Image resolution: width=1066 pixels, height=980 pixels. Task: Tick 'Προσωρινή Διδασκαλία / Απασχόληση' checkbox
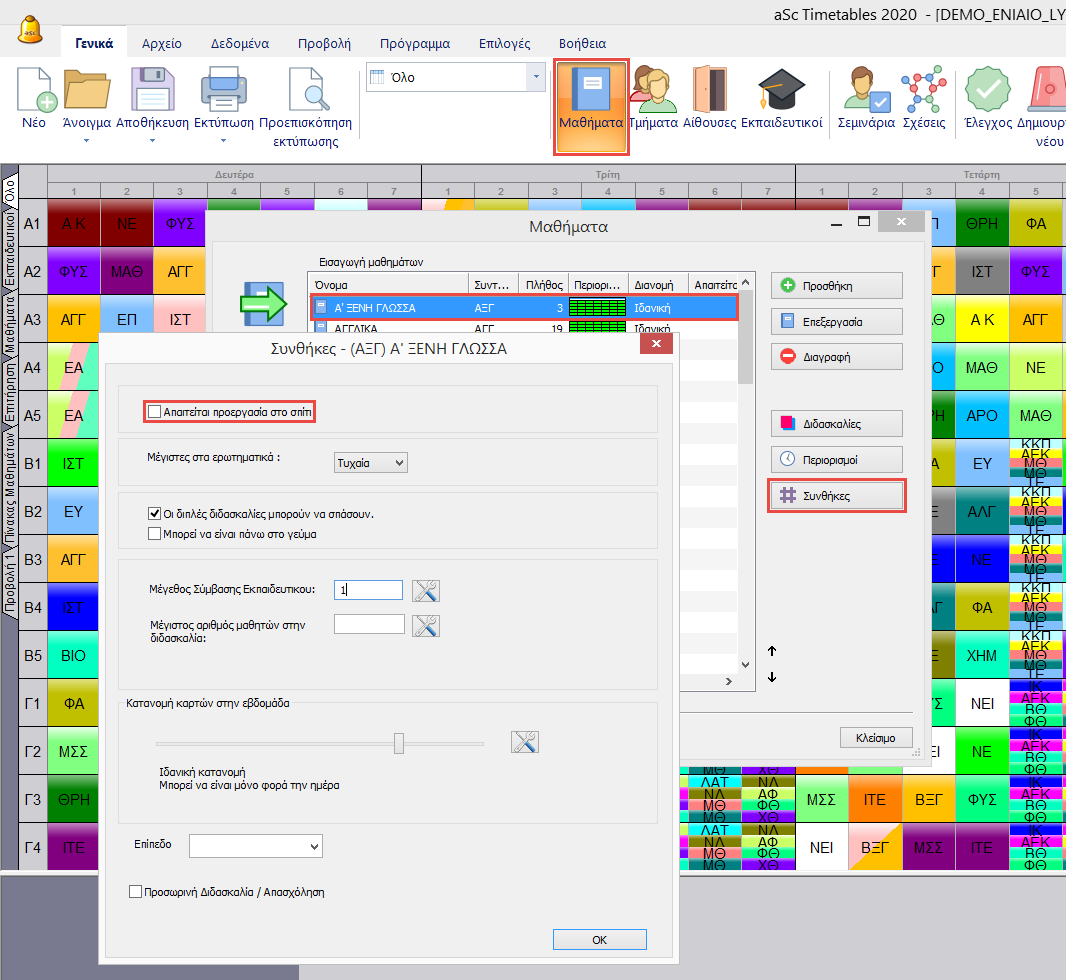[136, 892]
